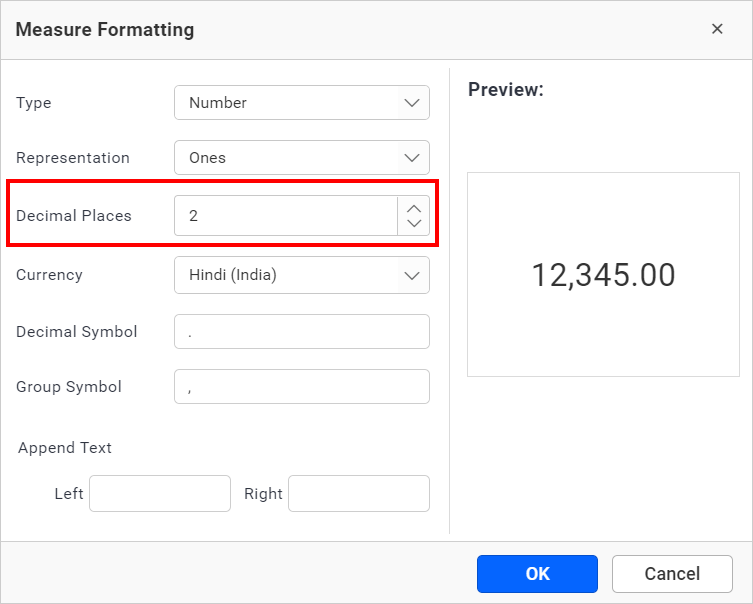
Task: Click the Measure Formatting dialog title
Action: click(x=105, y=30)
